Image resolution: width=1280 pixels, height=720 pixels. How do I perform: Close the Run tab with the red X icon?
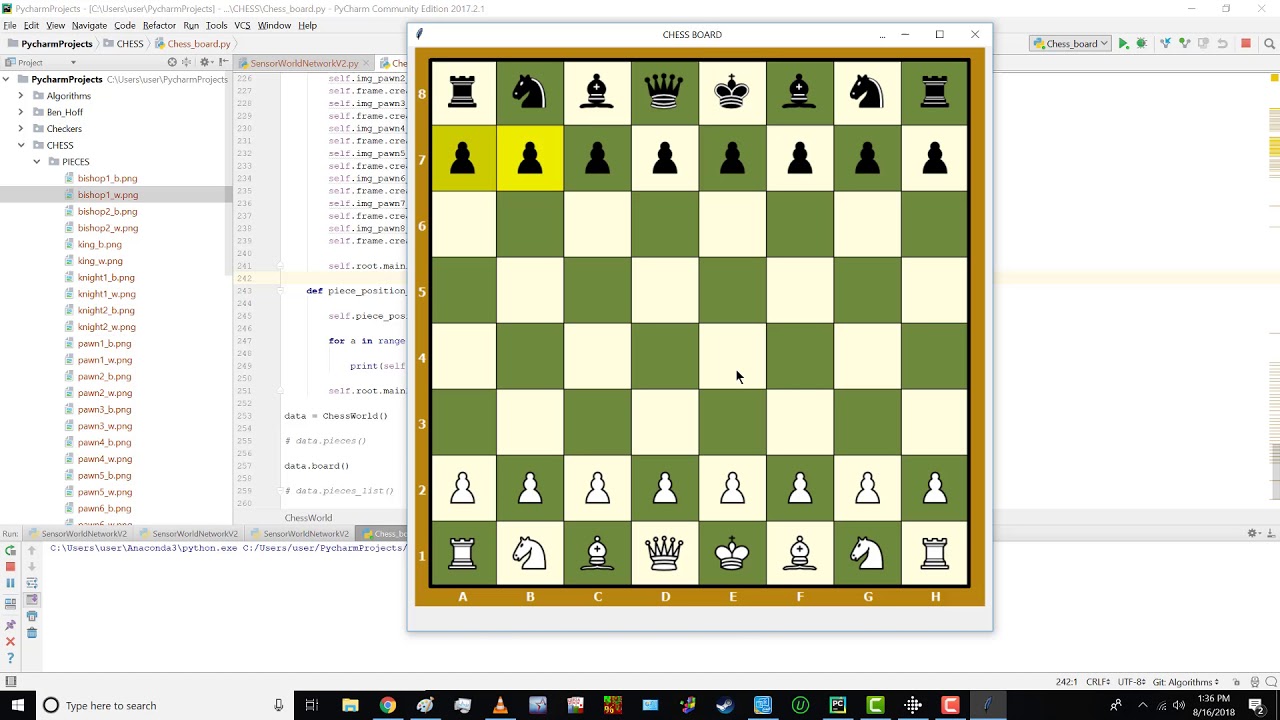[10, 641]
